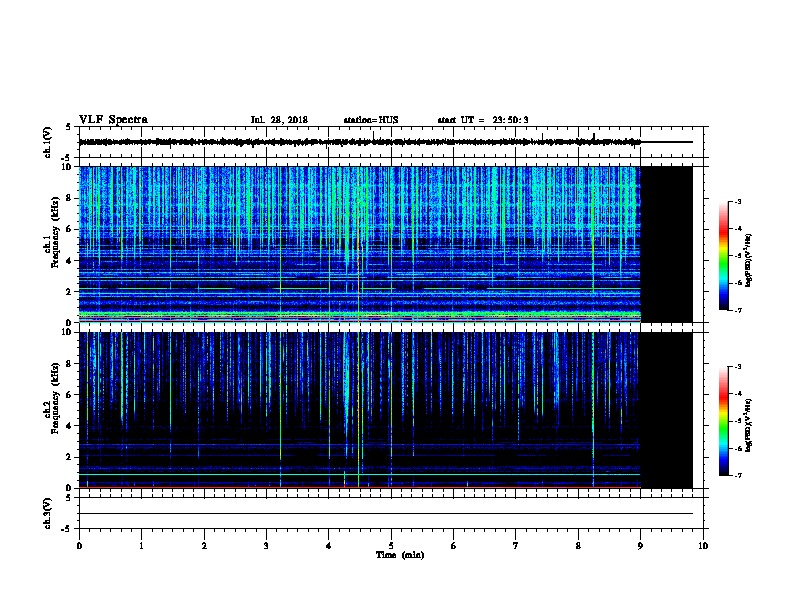Click the flat trace line in ch.3(V) panel
The height and width of the screenshot is (612, 792).
tap(386, 514)
